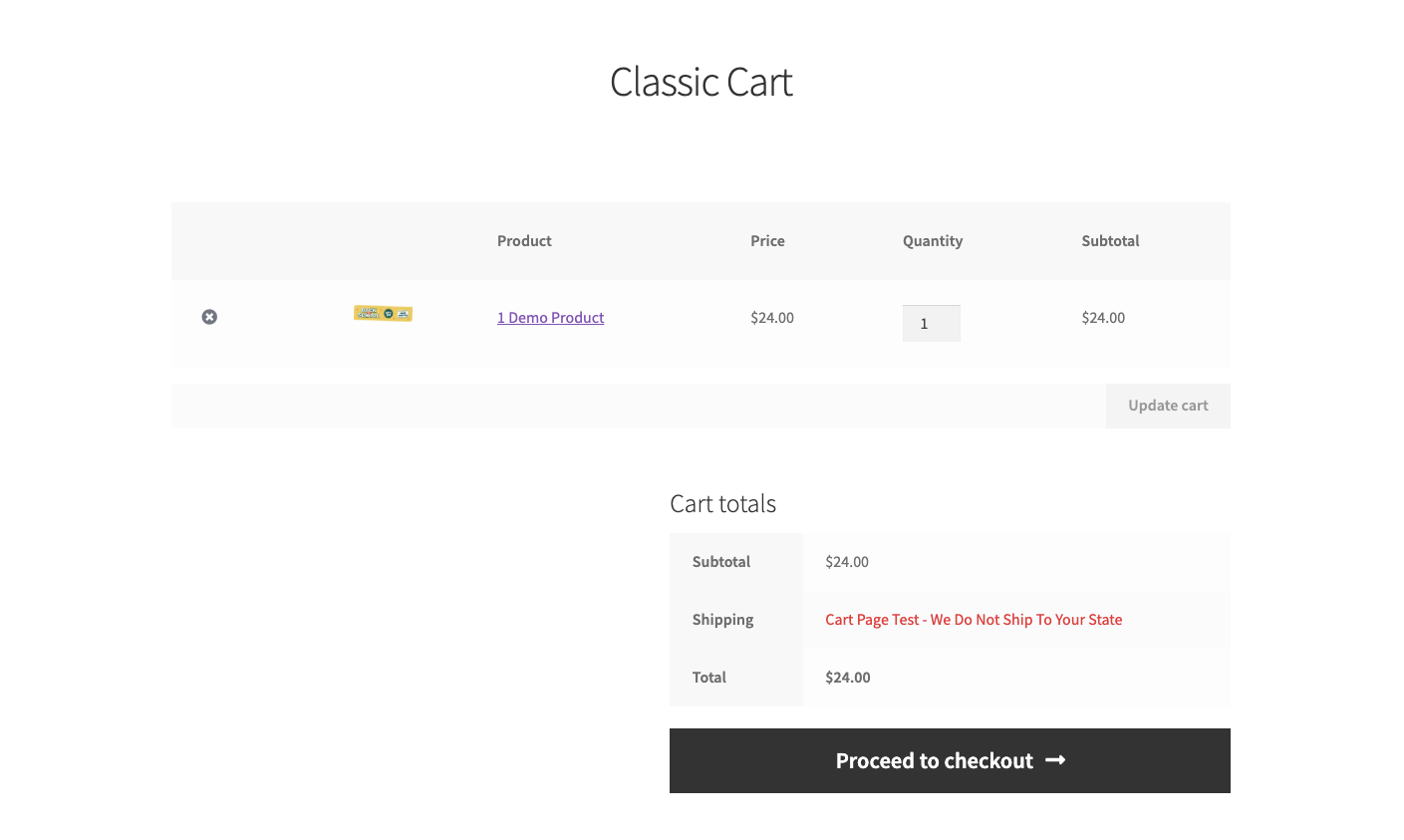Click the Subtotal label under Cart totals
Viewport: 1404px width, 840px height.
[721, 562]
